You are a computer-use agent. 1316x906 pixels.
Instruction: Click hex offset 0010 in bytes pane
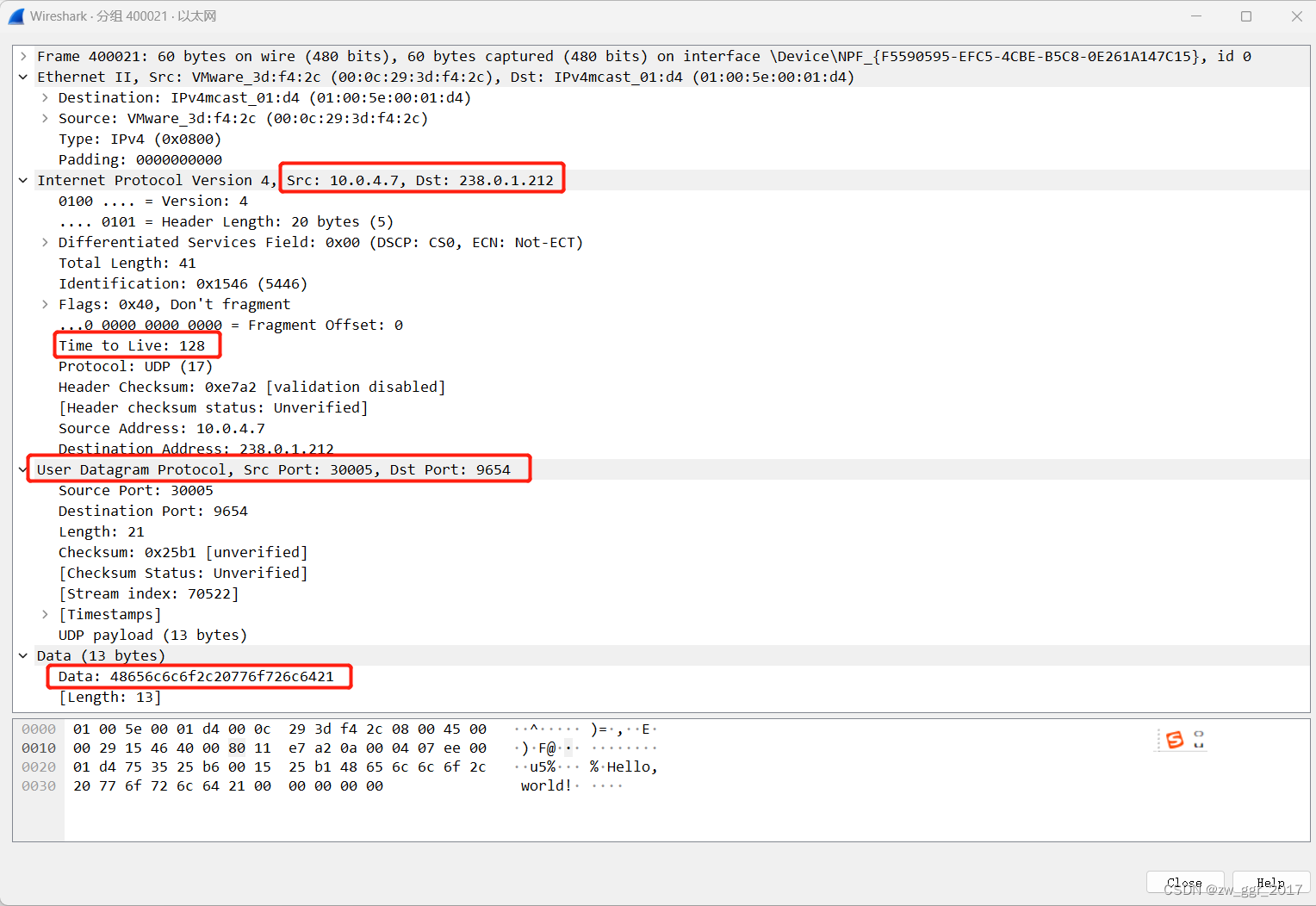39,748
